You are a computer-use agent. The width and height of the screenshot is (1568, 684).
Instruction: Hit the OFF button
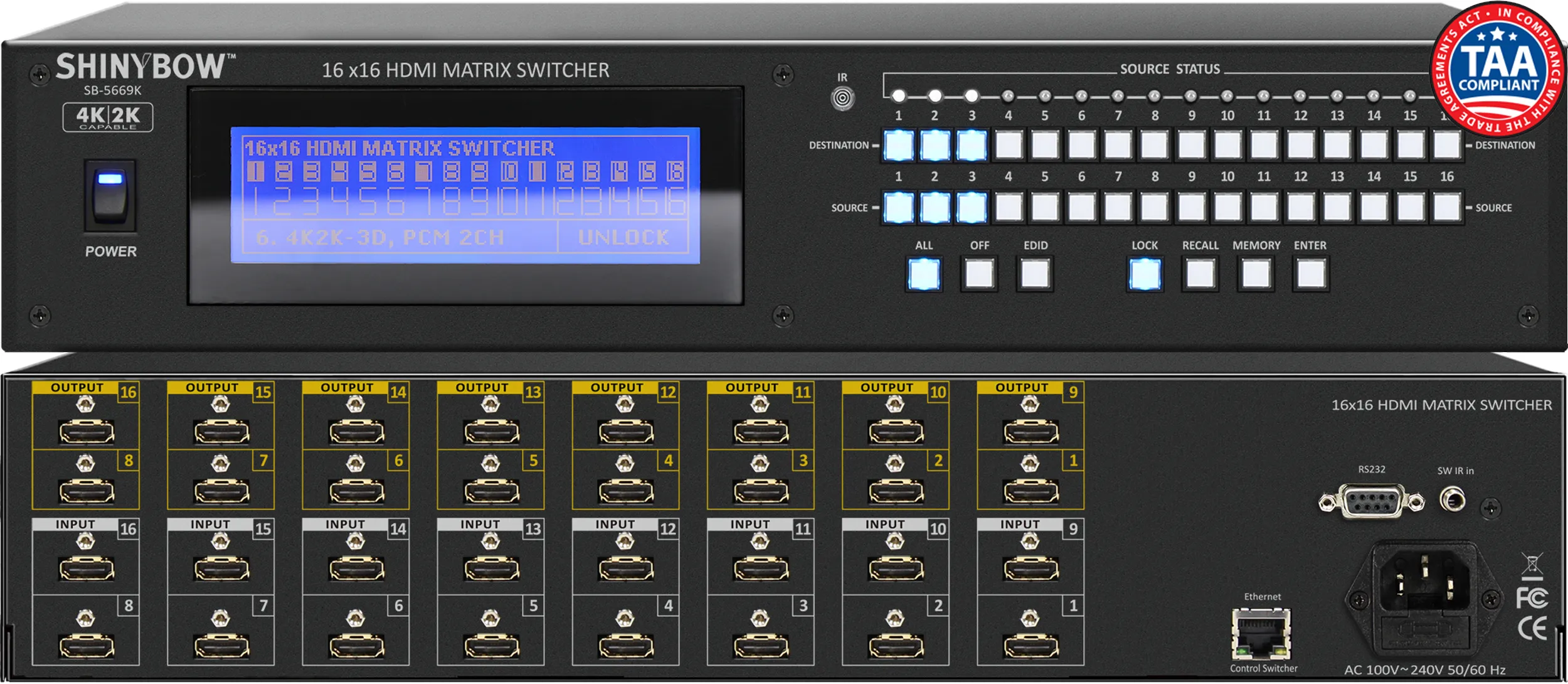pyautogui.click(x=979, y=275)
